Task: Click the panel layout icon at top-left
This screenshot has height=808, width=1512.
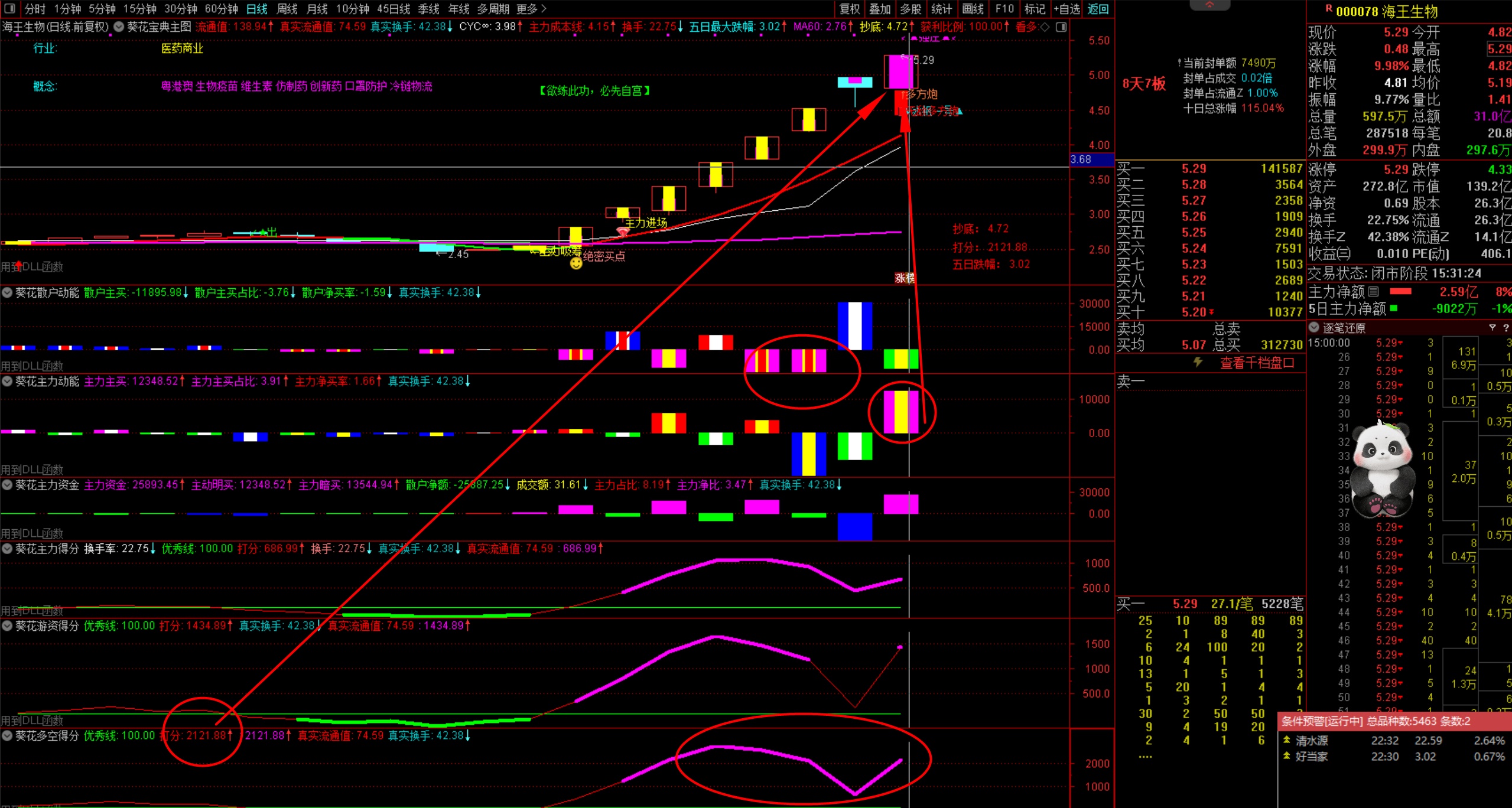Action: (x=9, y=8)
